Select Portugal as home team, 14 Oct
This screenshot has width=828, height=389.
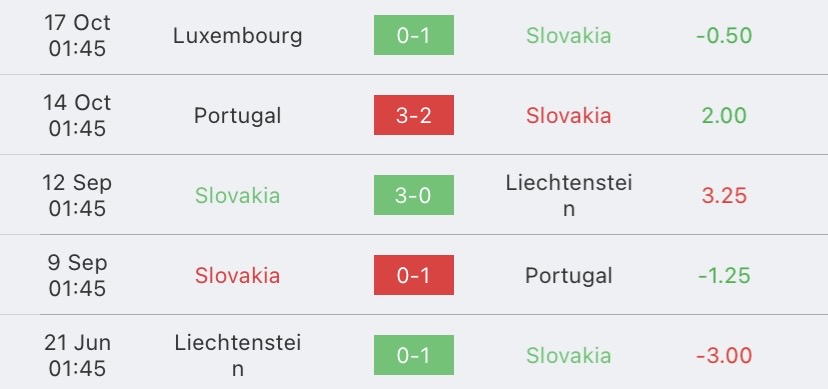pos(238,116)
